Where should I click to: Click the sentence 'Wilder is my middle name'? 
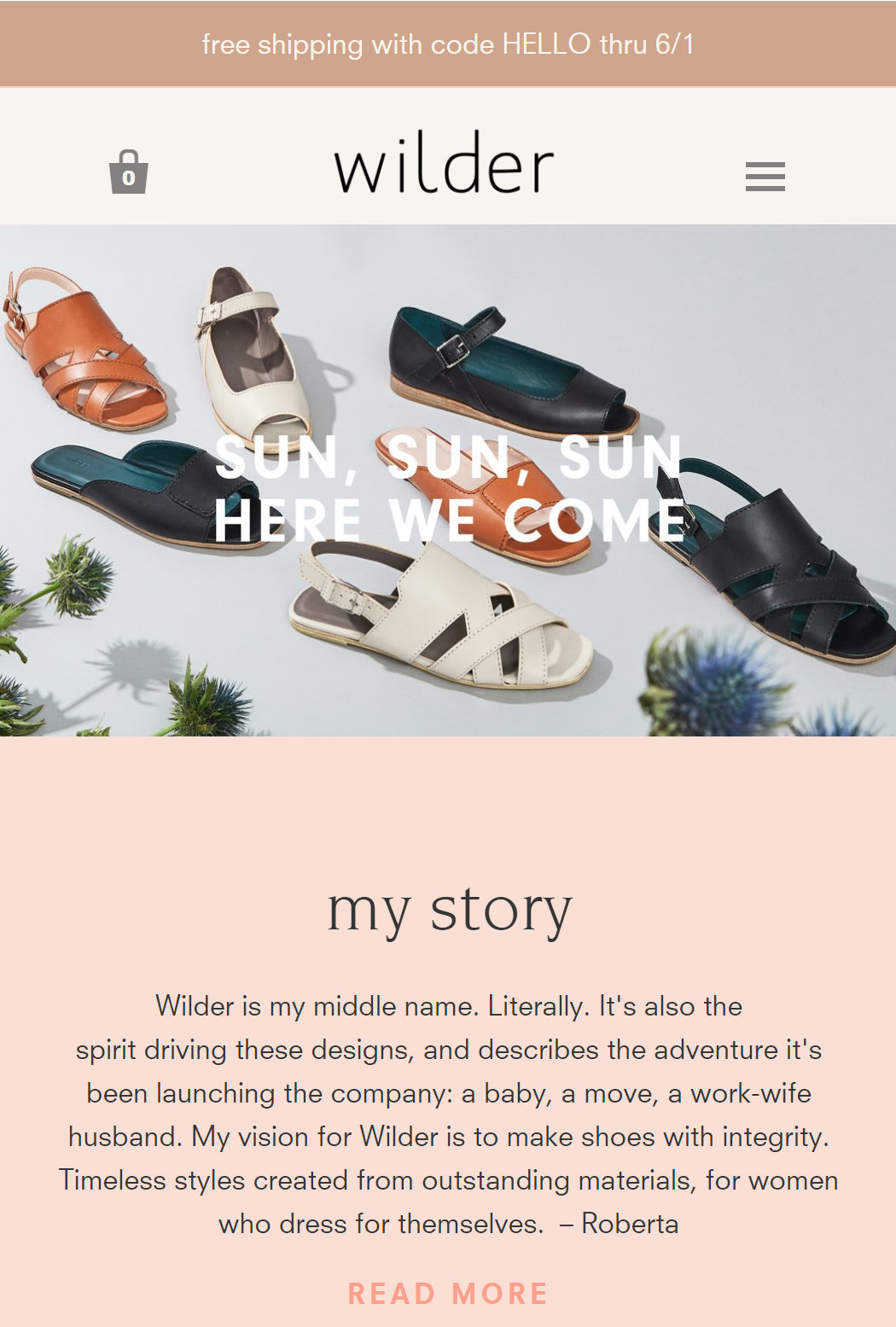[317, 1006]
